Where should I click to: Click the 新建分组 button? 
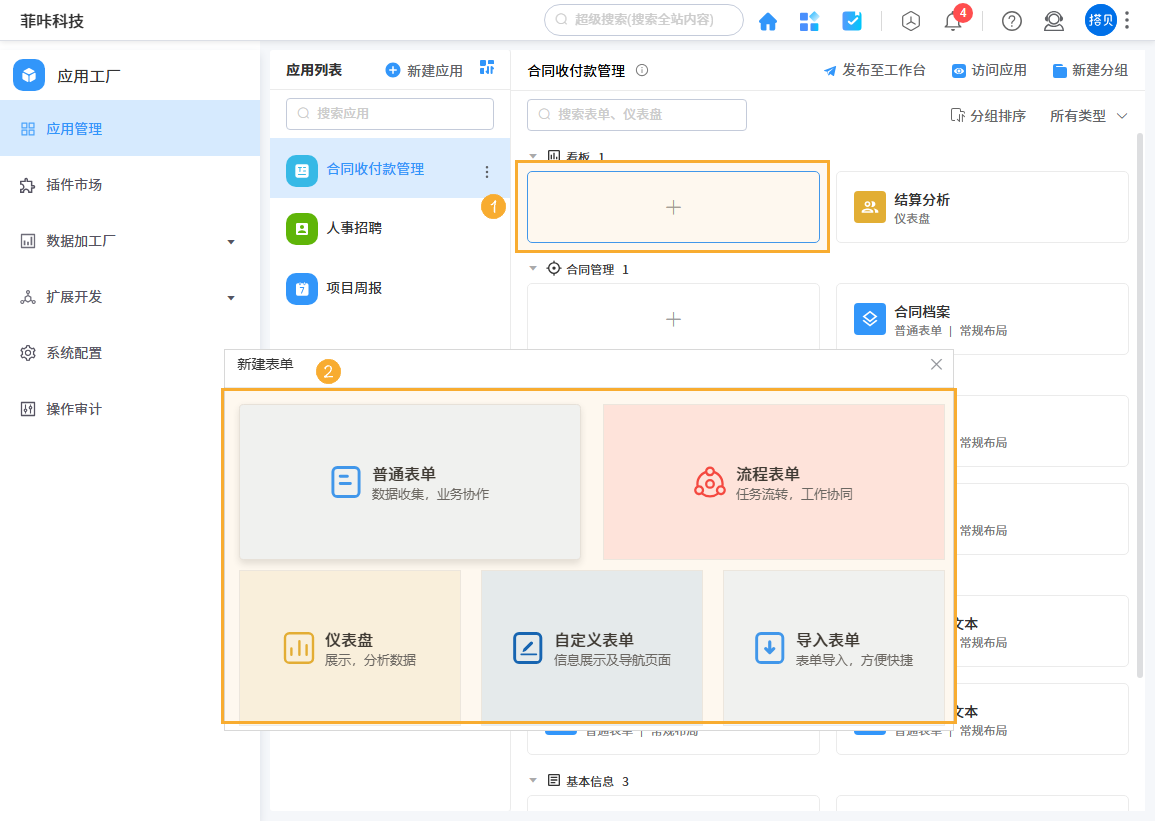click(1088, 70)
